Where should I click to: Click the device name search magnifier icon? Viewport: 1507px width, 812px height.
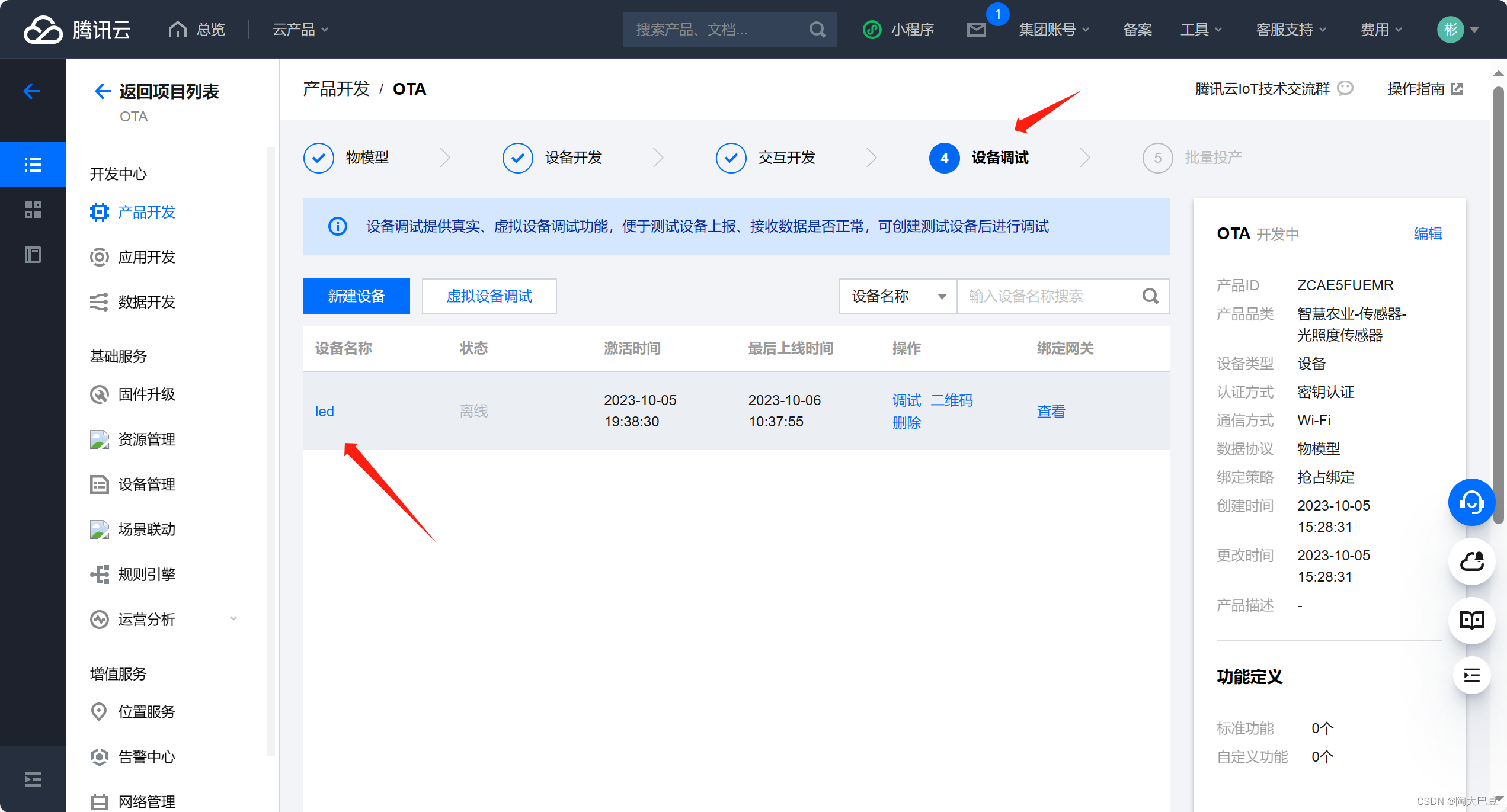(1150, 296)
